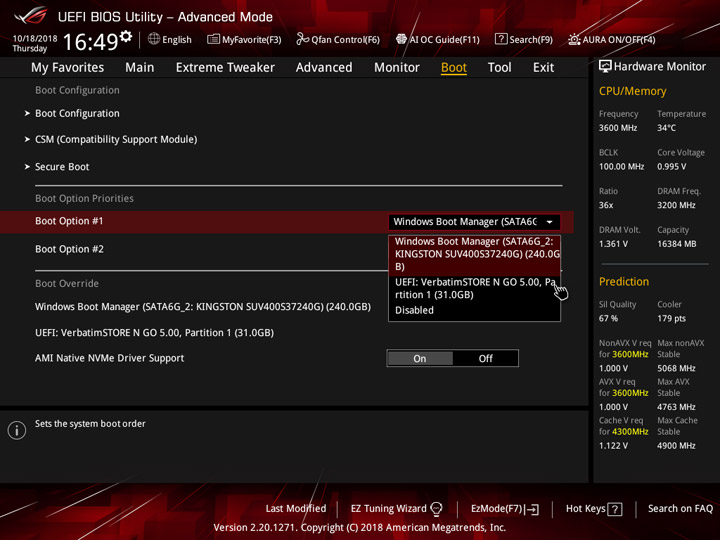Click the Prediction section heading
The height and width of the screenshot is (540, 720).
624,281
